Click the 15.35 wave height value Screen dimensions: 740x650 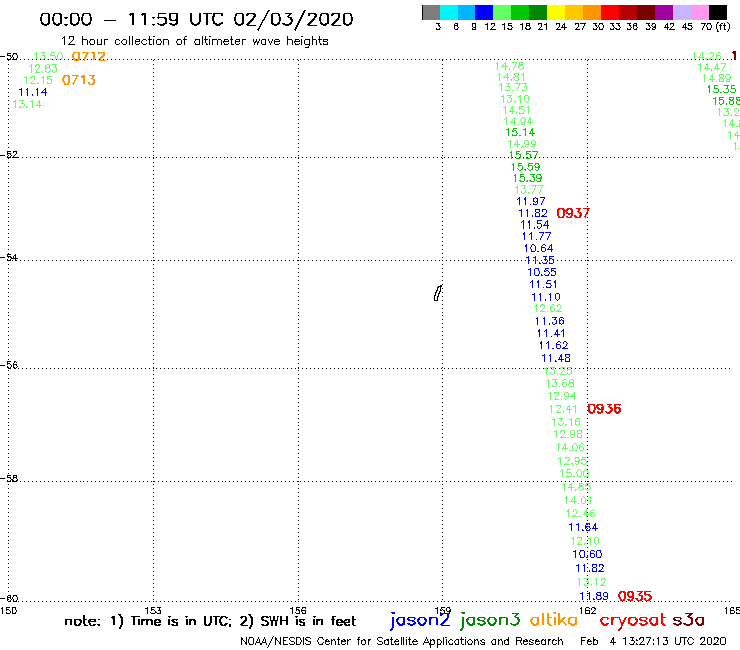tap(722, 90)
